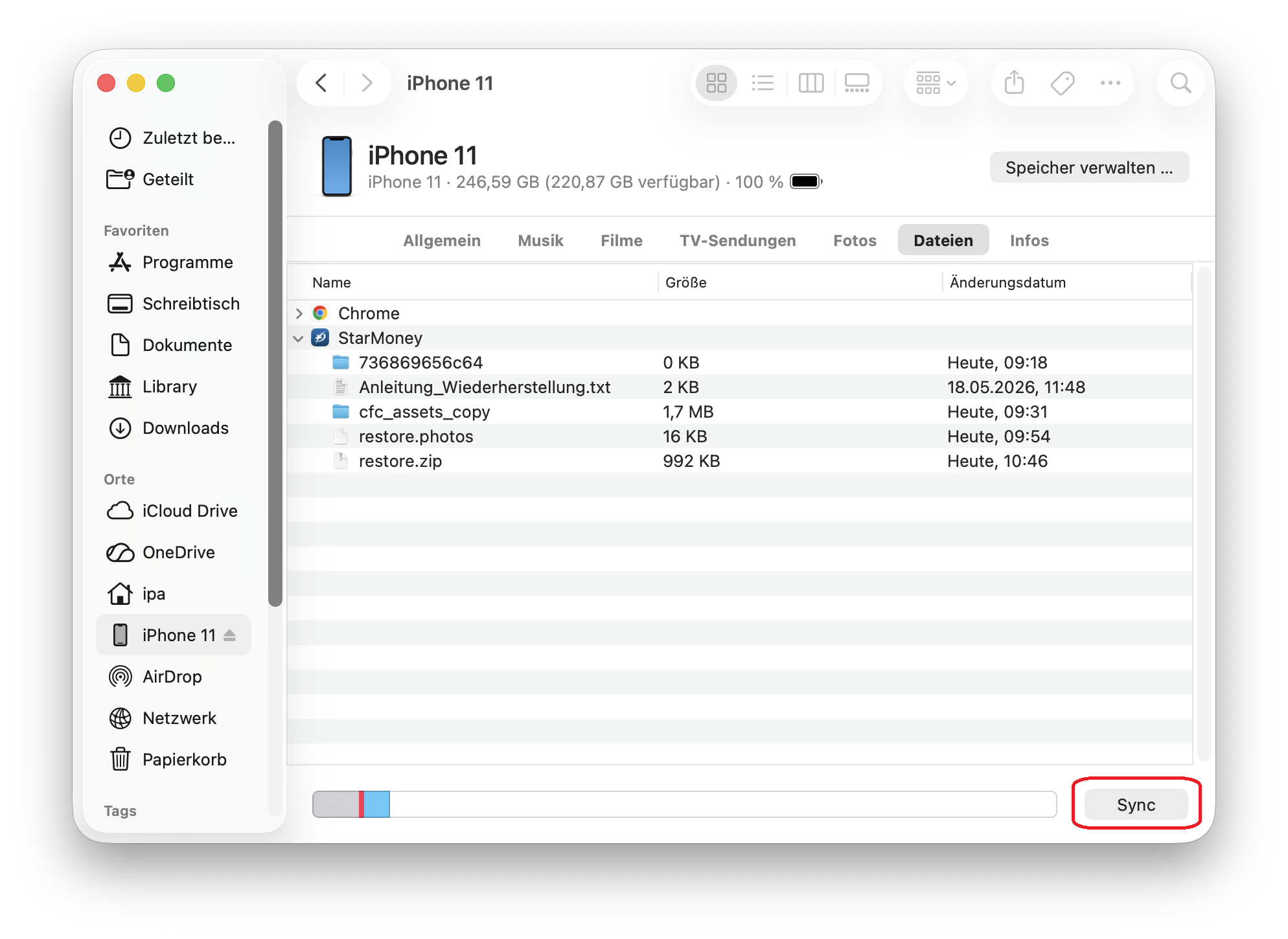Image resolution: width=1288 pixels, height=939 pixels.
Task: Select the Dateien tab
Action: click(943, 240)
